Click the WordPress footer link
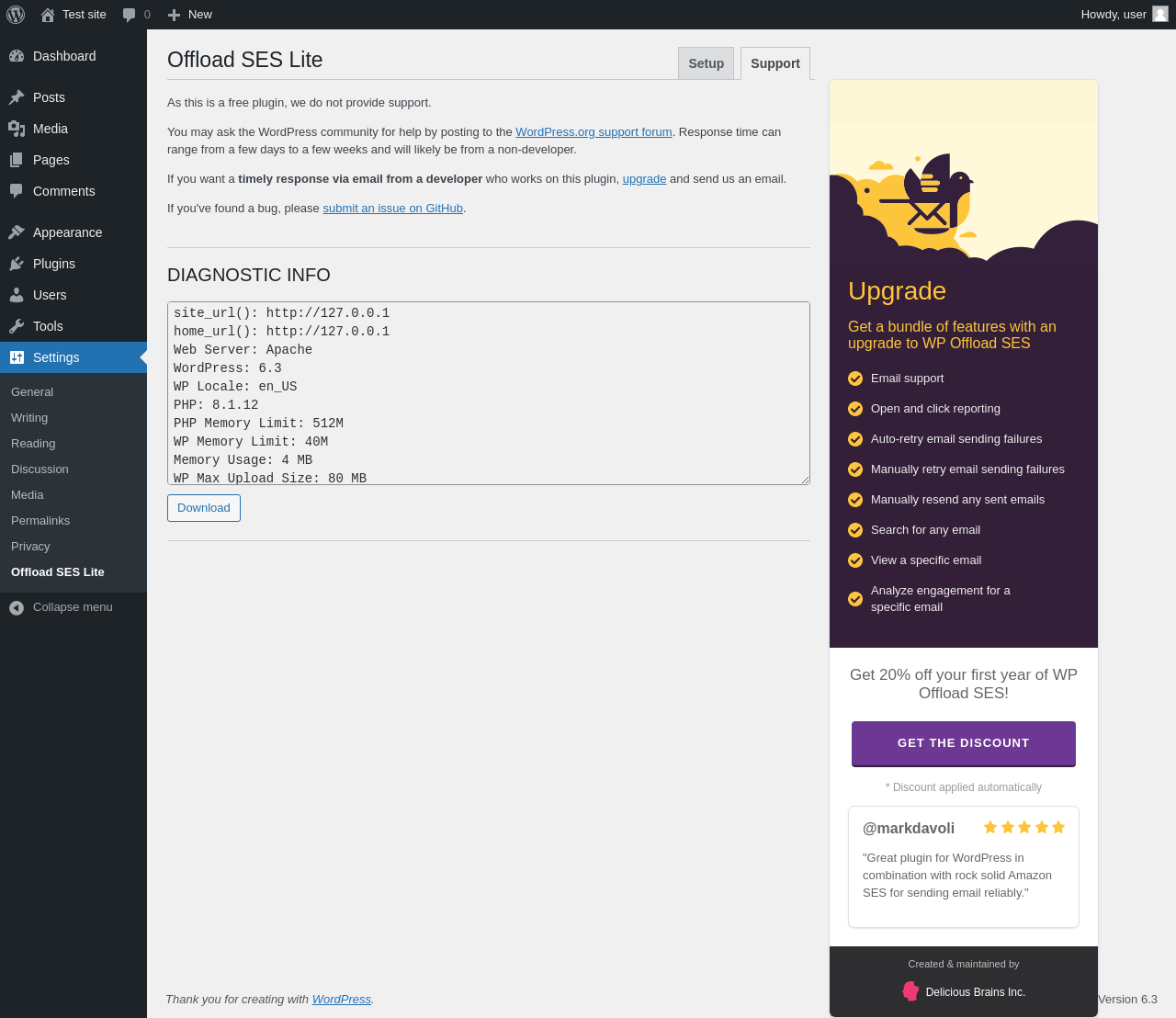The image size is (1176, 1018). click(x=342, y=1000)
